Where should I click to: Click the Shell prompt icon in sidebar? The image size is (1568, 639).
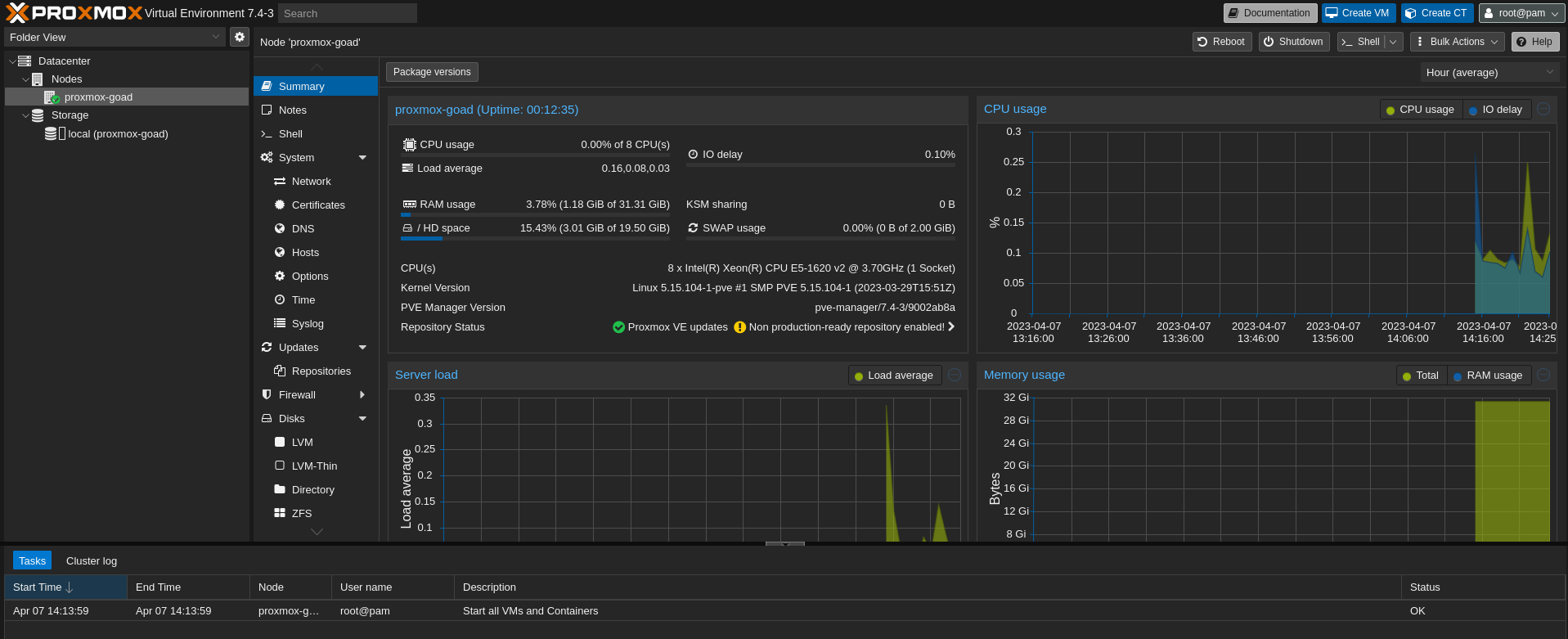[x=267, y=133]
